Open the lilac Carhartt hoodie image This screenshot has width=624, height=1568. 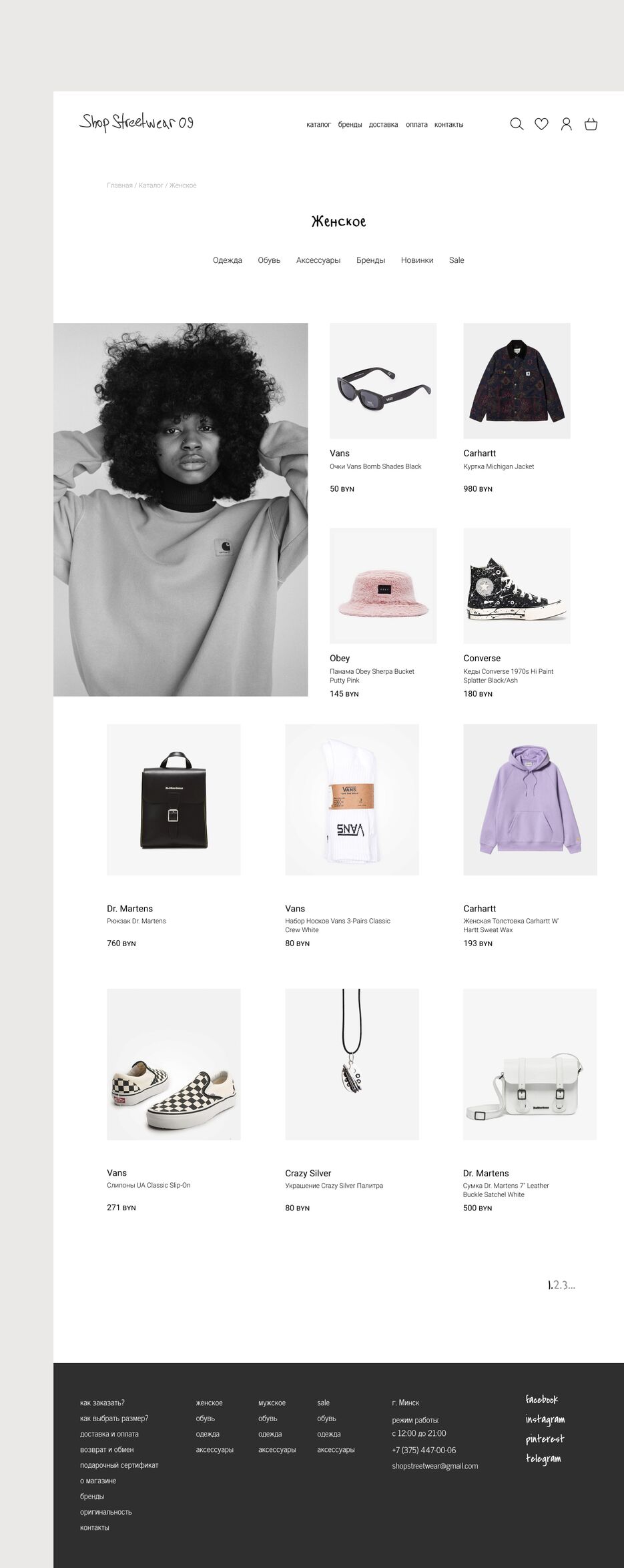pyautogui.click(x=530, y=799)
